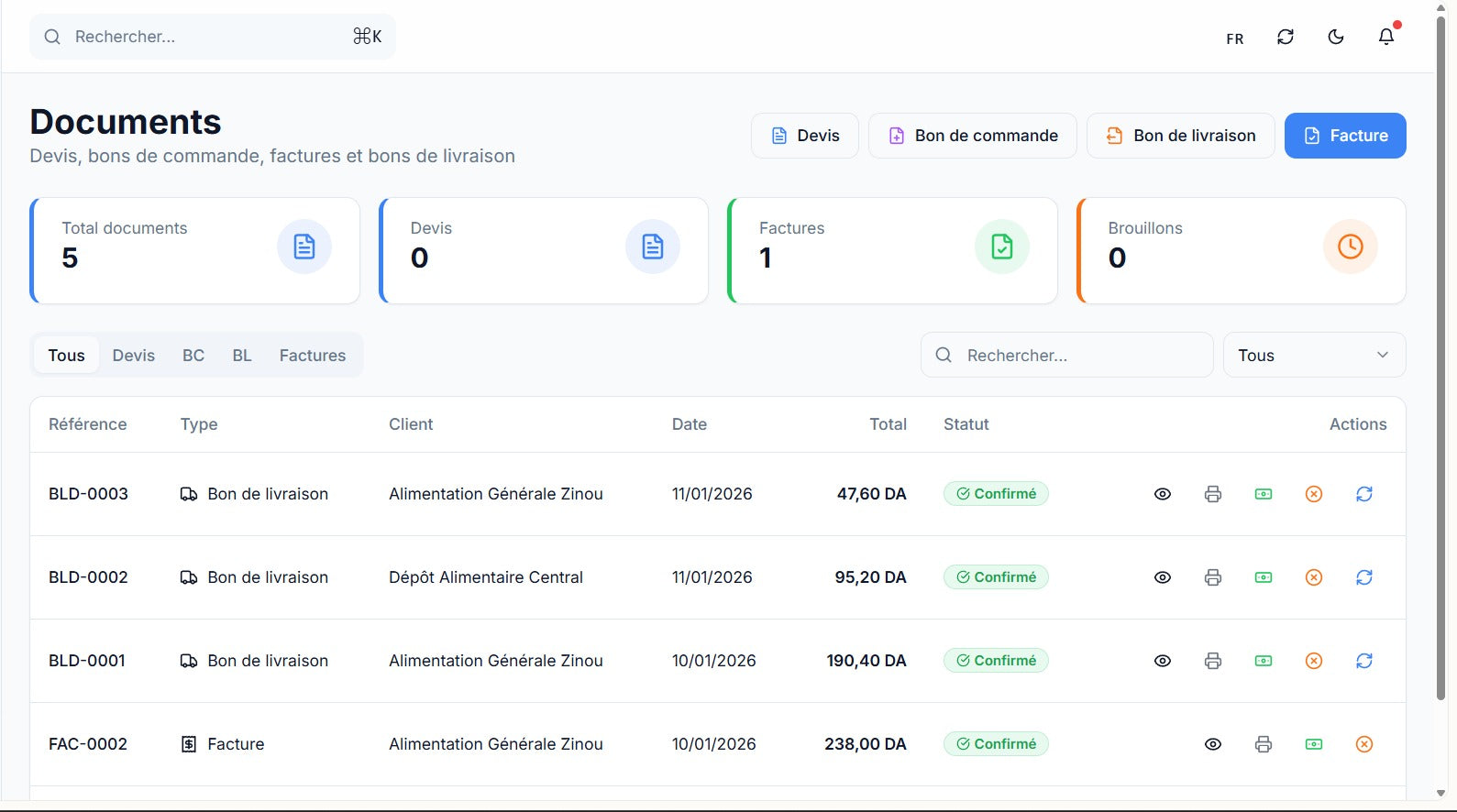Print document BLD-0003

pyautogui.click(x=1212, y=494)
